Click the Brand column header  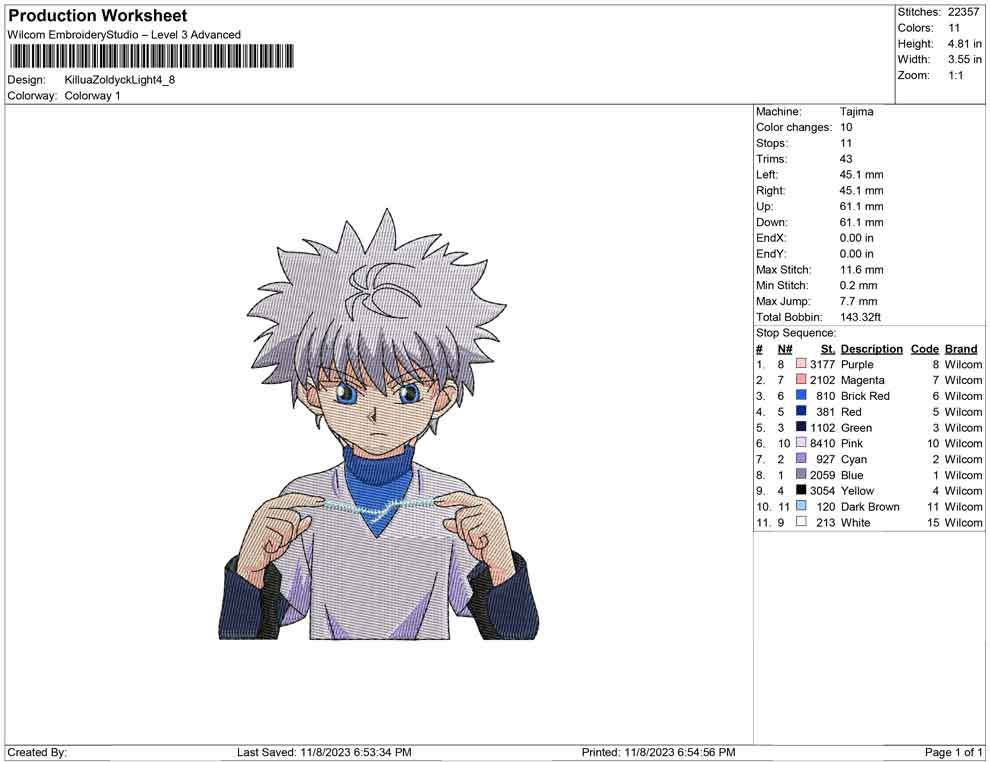pos(961,349)
